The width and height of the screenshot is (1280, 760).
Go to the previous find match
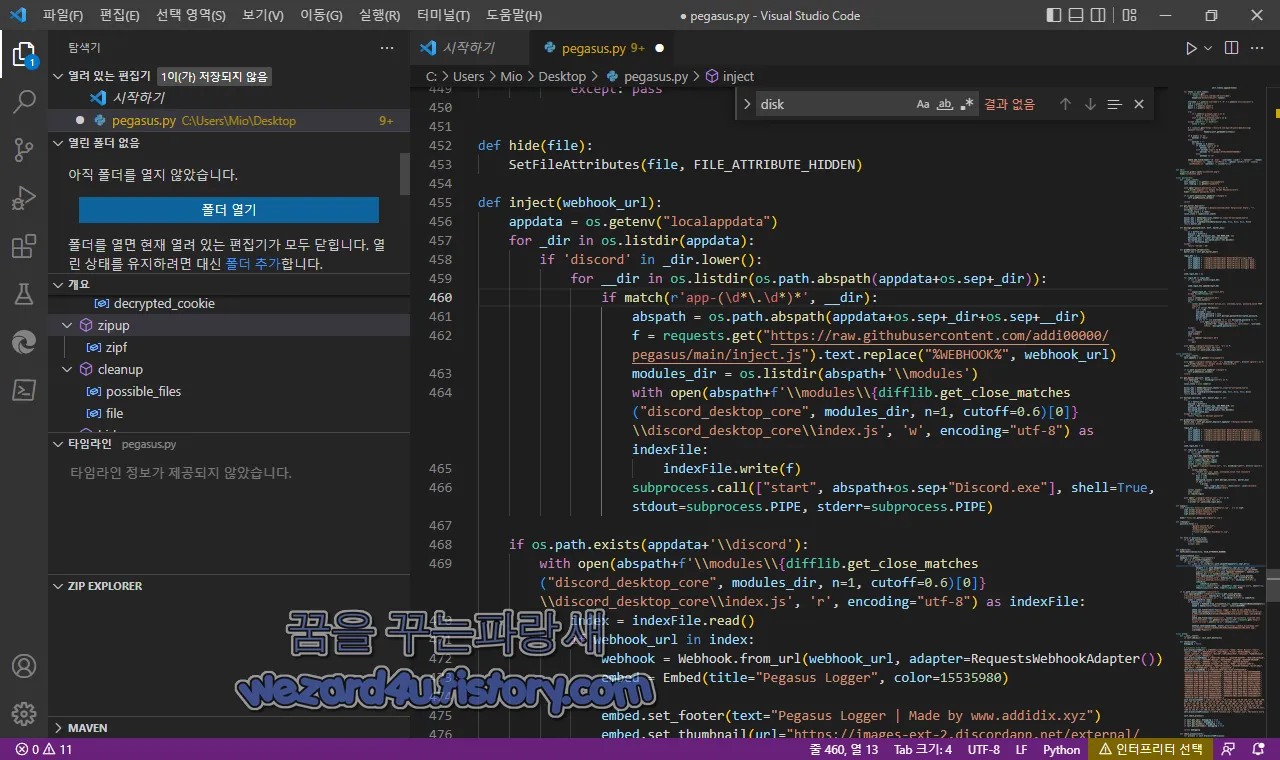click(1065, 104)
